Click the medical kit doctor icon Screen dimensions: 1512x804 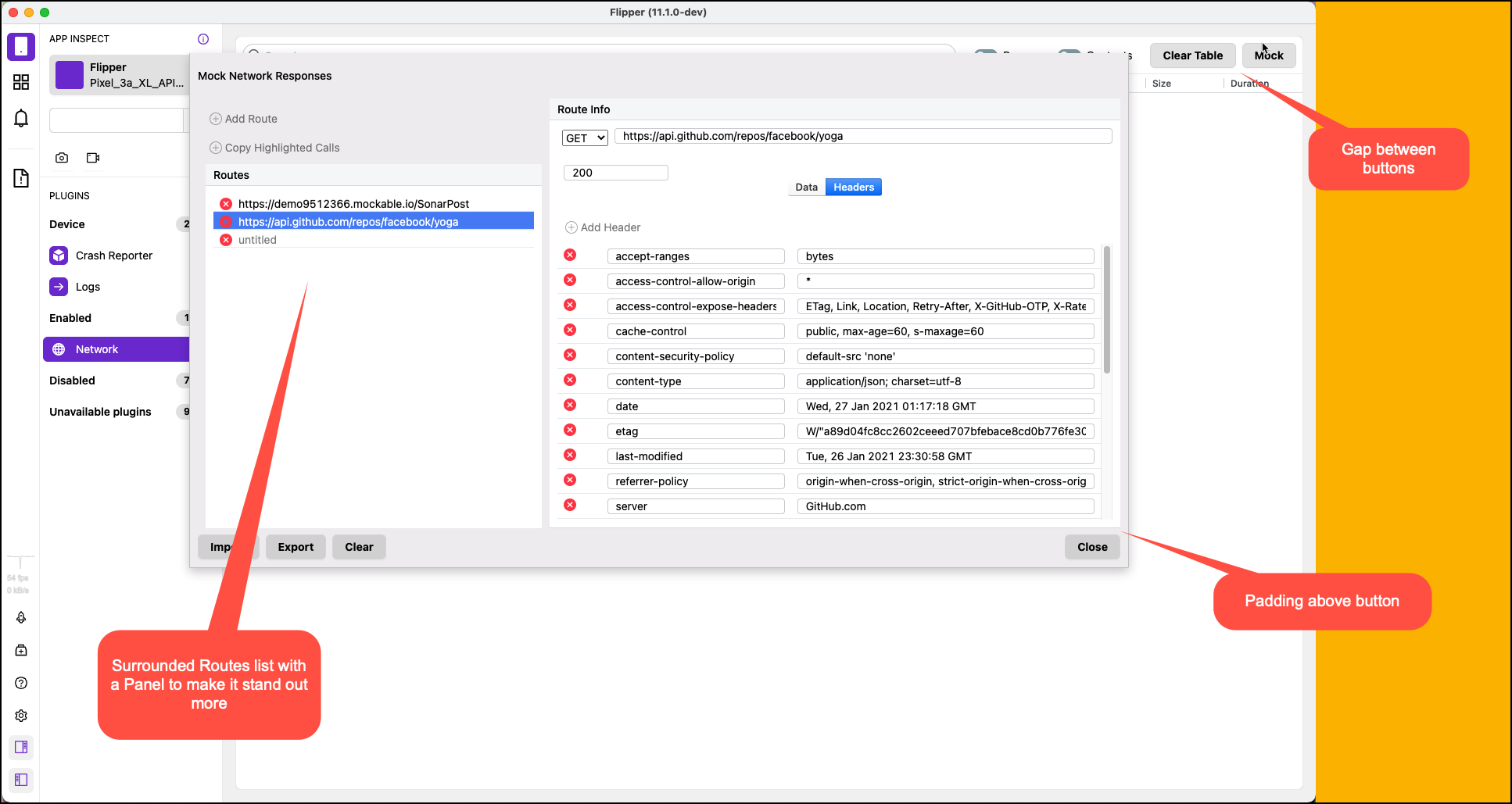[21, 650]
